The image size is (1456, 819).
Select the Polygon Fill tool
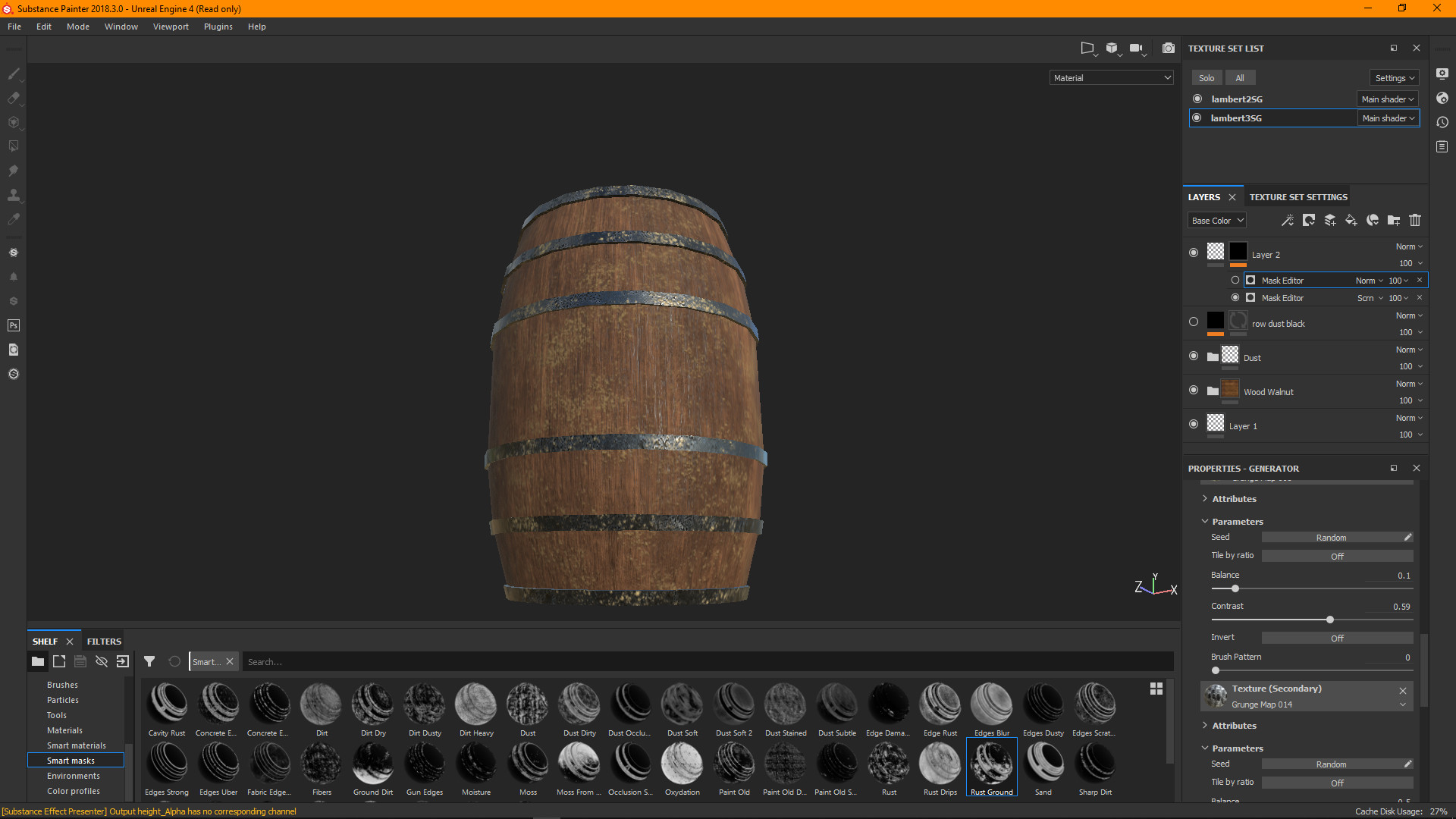click(14, 146)
